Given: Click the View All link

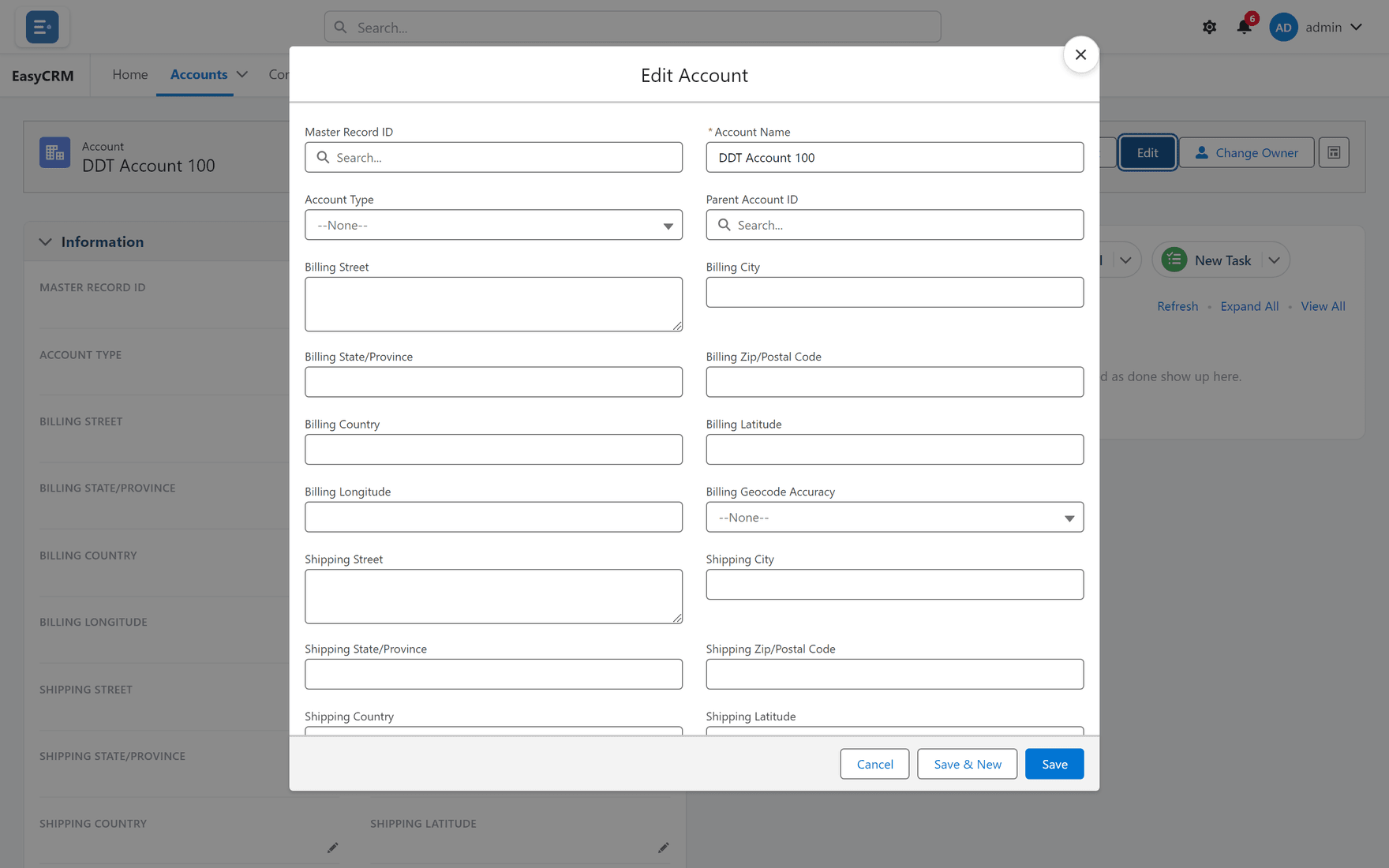Looking at the screenshot, I should click(x=1323, y=306).
